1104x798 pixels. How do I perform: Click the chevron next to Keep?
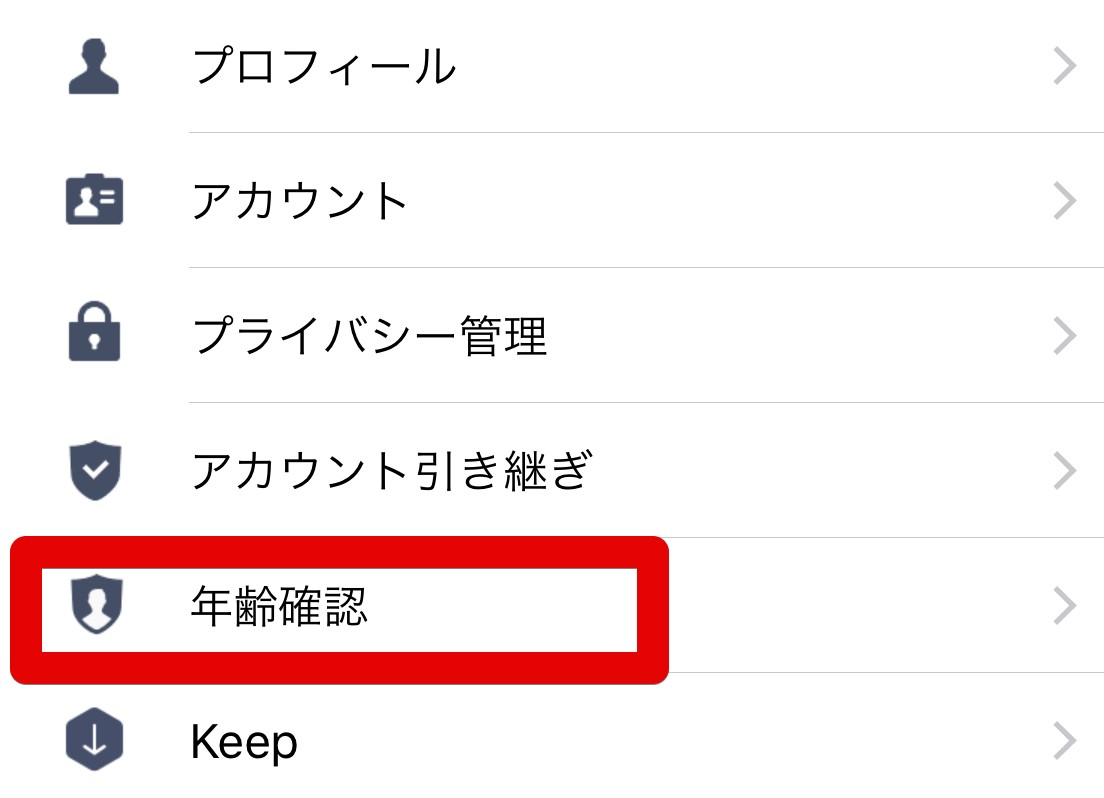(1065, 742)
